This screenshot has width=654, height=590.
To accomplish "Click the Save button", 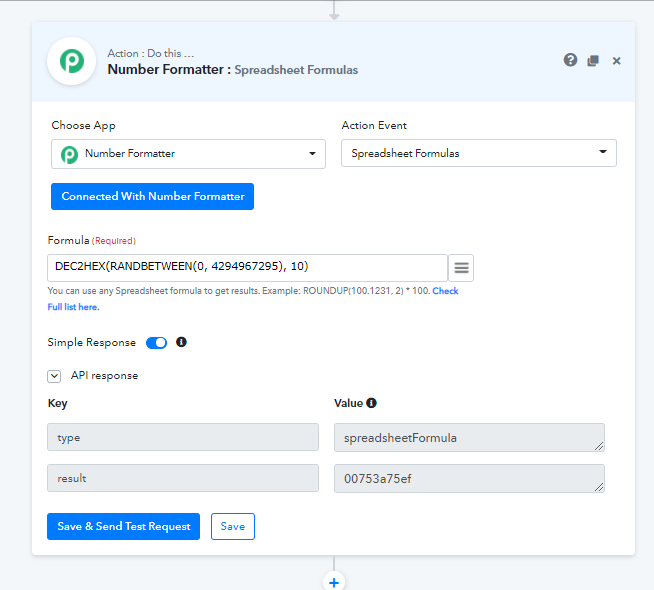I will click(x=233, y=526).
